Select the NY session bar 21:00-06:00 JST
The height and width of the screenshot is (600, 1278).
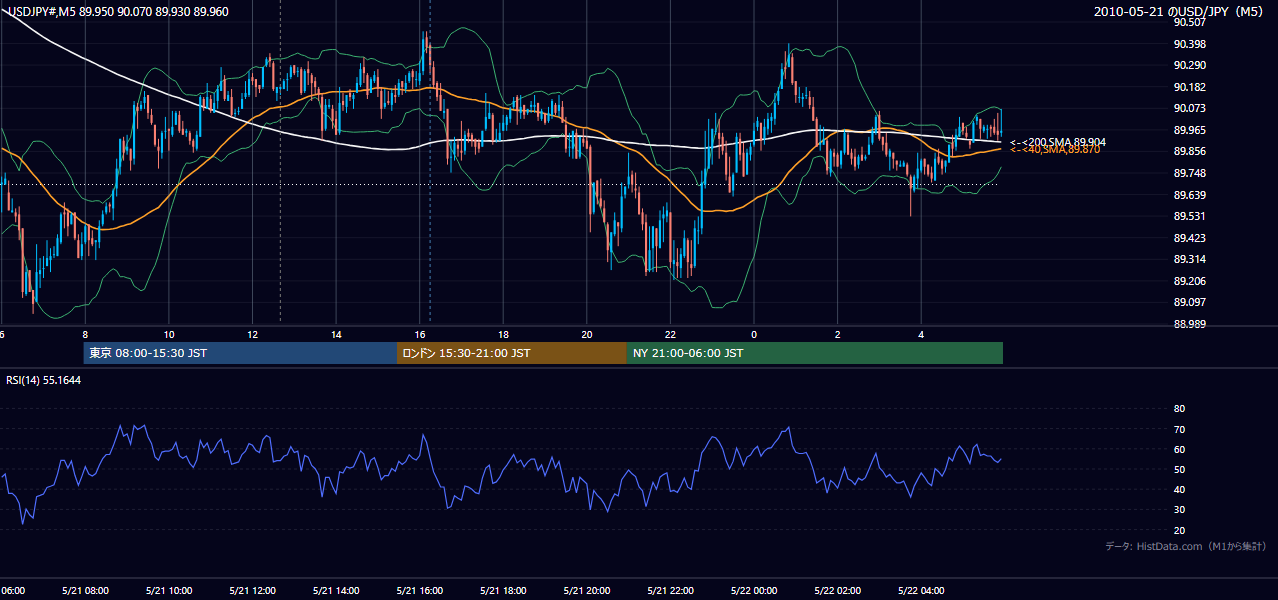point(815,353)
